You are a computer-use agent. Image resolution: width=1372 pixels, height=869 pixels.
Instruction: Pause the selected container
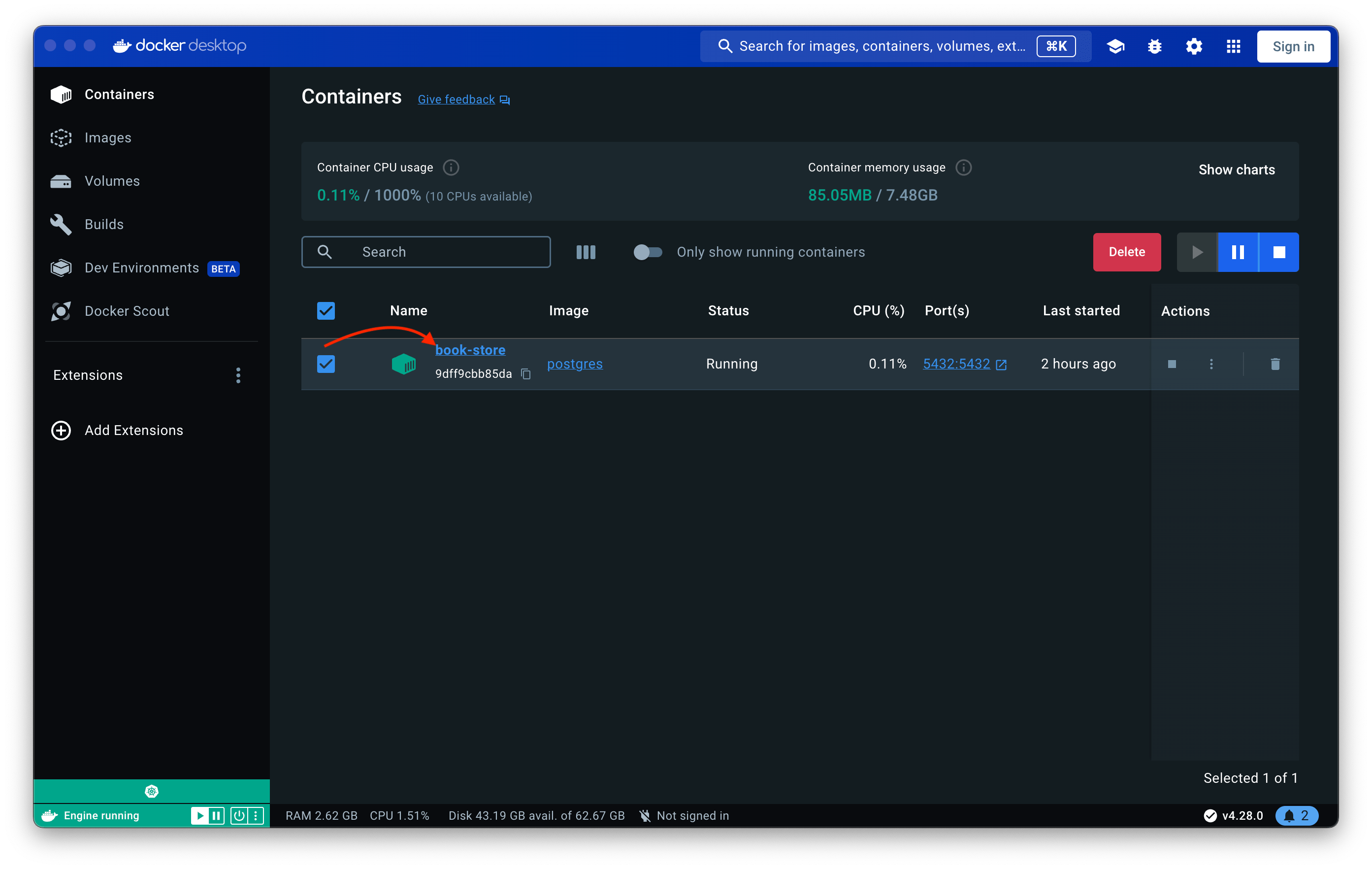click(x=1237, y=252)
